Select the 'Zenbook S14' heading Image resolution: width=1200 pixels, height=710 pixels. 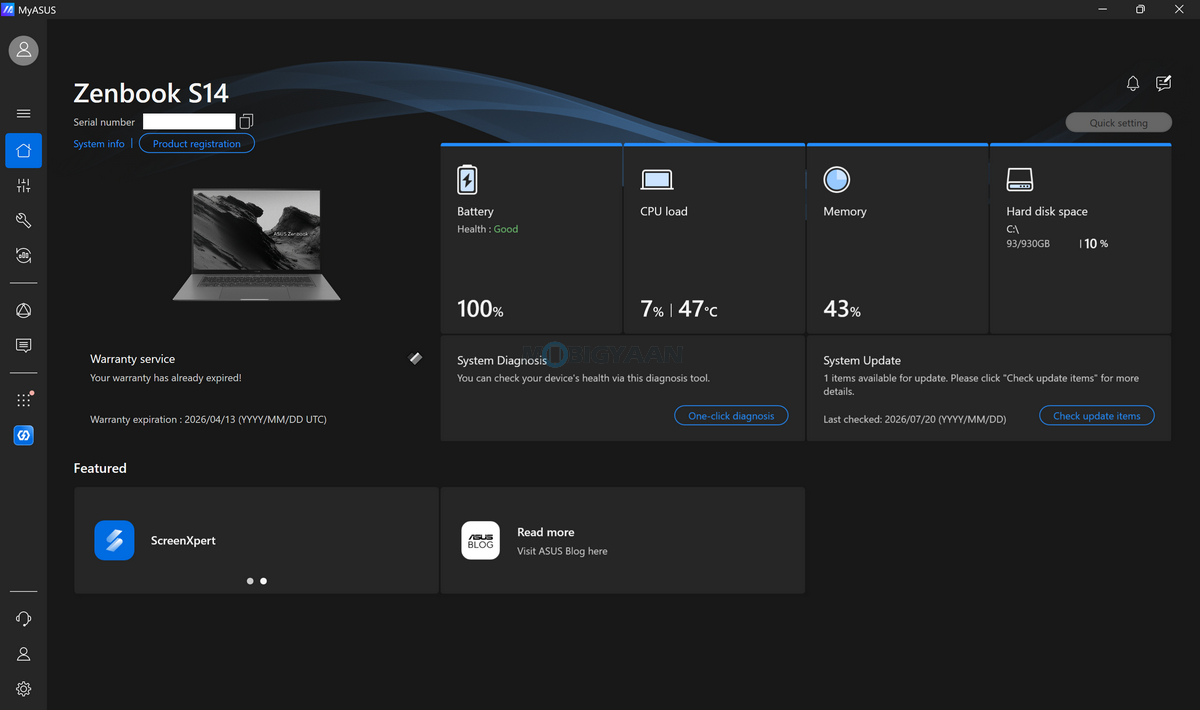(x=151, y=94)
